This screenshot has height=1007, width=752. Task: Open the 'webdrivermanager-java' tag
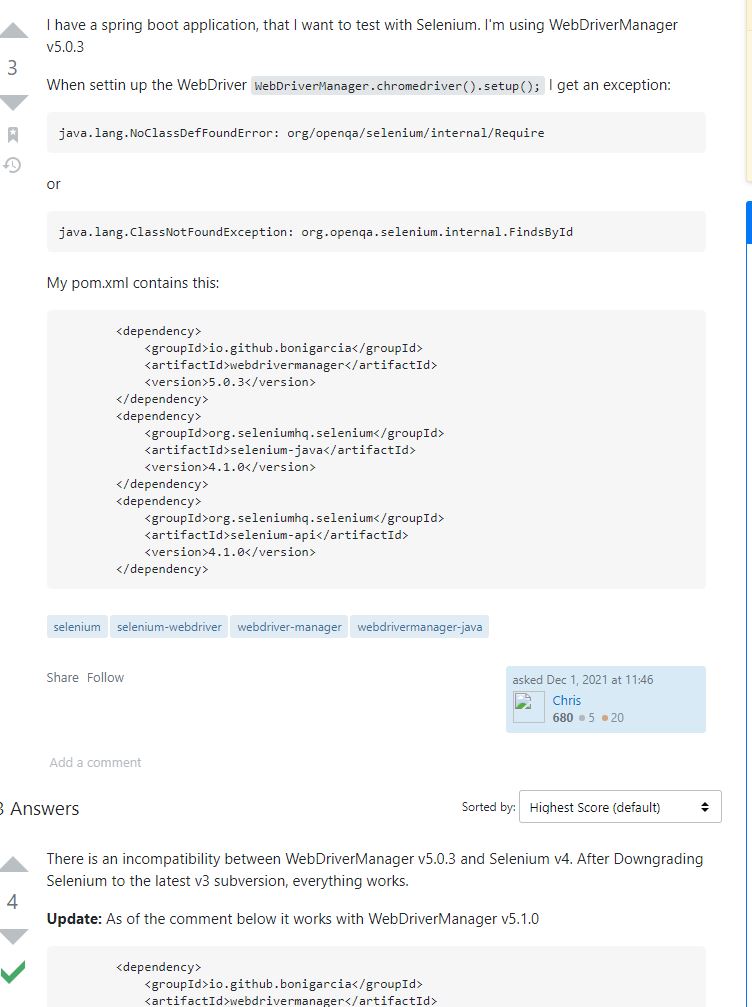[419, 627]
